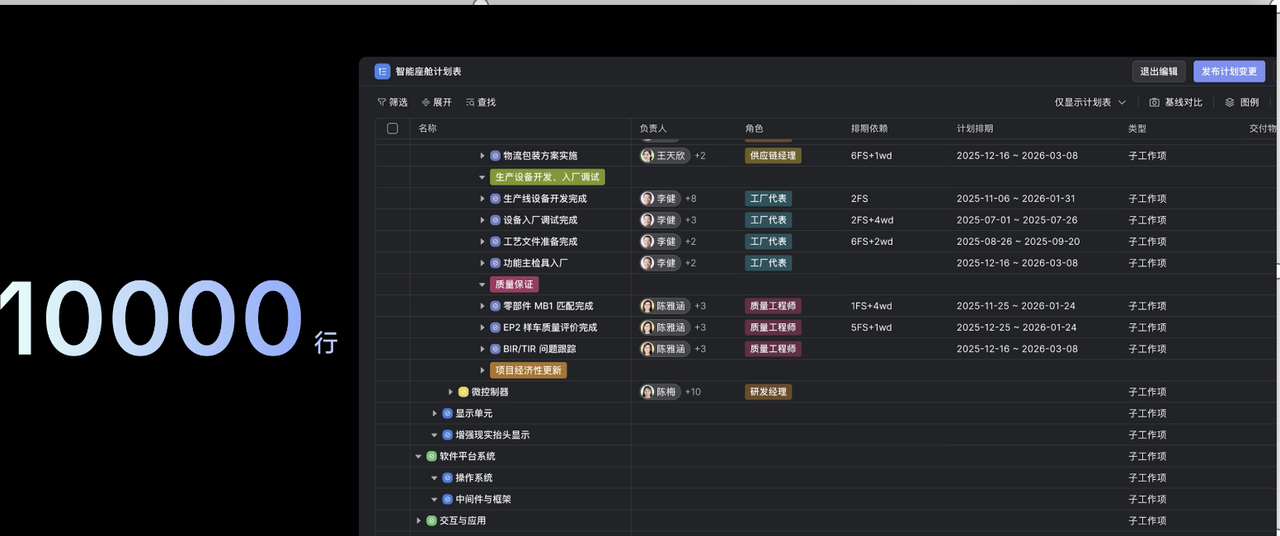Screen dimensions: 1280x536
Task: Click the 智能座舱计划表 title text
Action: (x=428, y=71)
